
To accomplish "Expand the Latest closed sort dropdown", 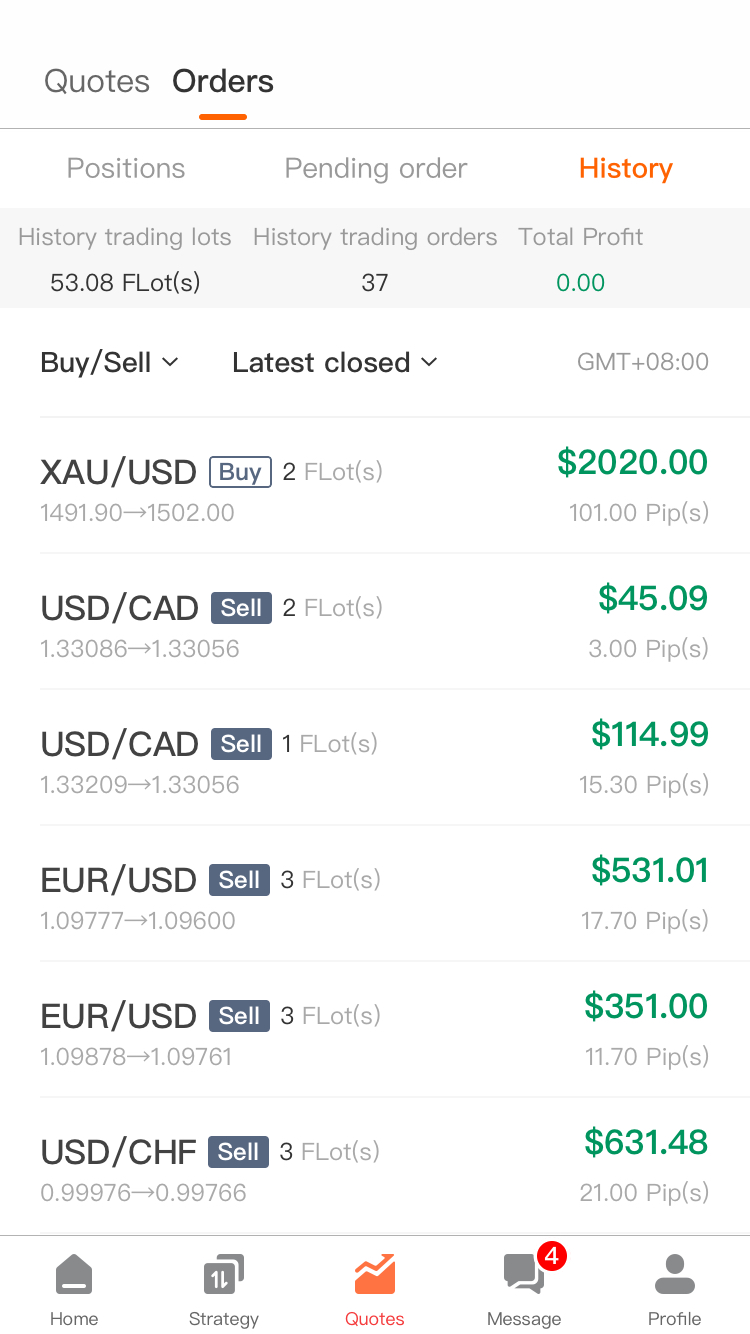I will point(335,362).
